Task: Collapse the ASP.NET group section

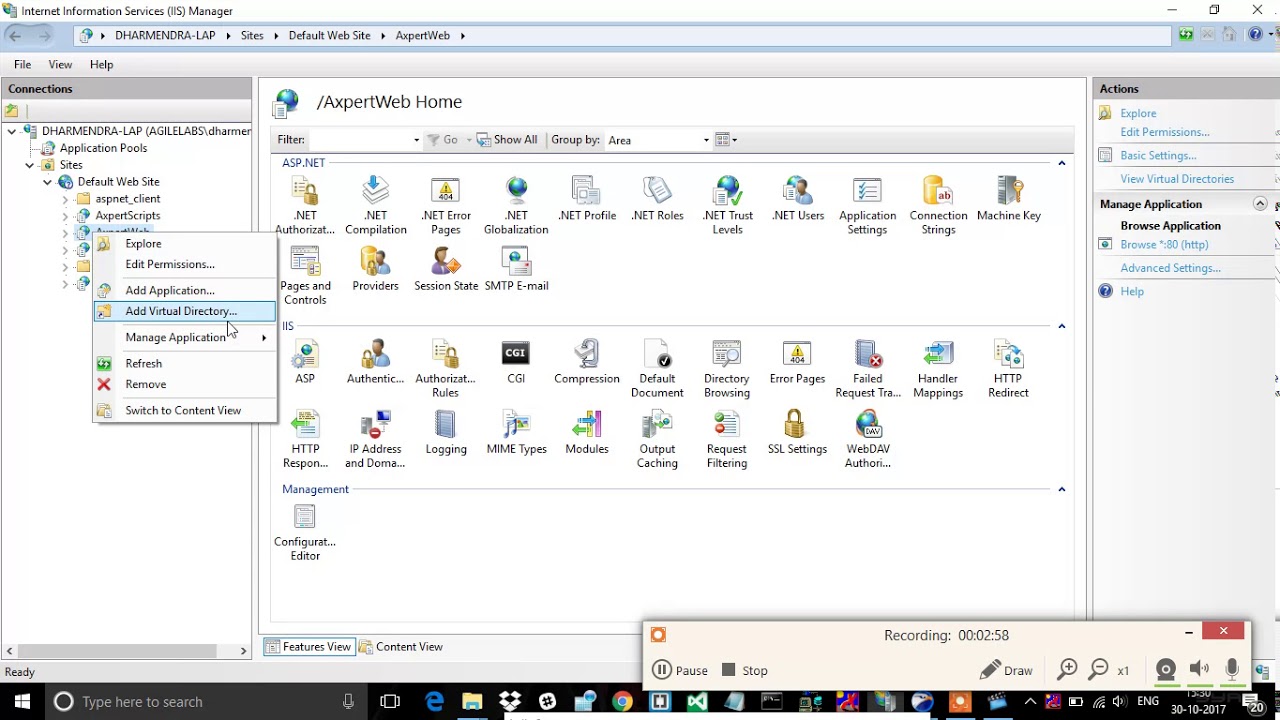Action: (1062, 163)
